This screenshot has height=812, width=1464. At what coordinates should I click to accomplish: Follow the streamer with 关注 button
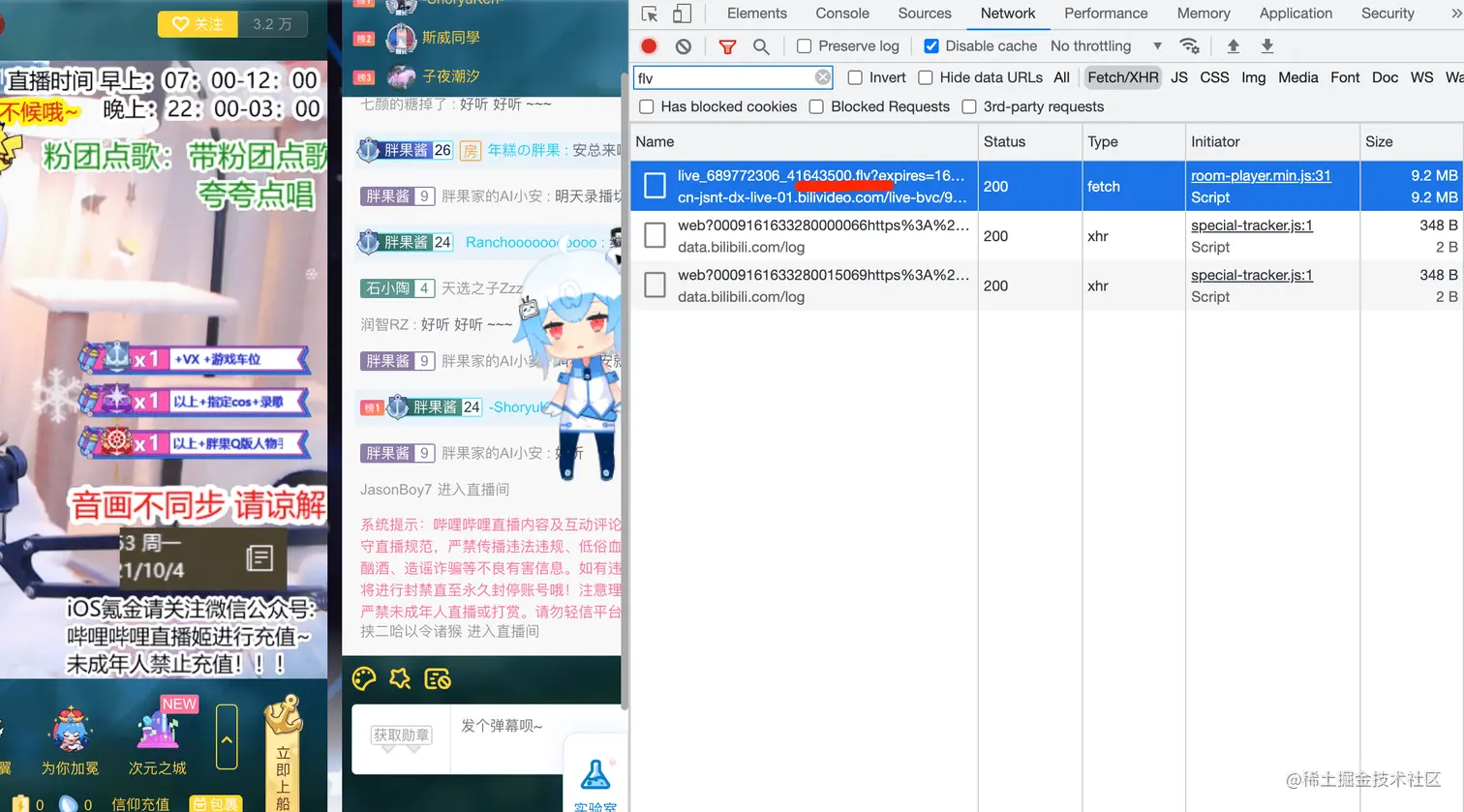pyautogui.click(x=198, y=24)
